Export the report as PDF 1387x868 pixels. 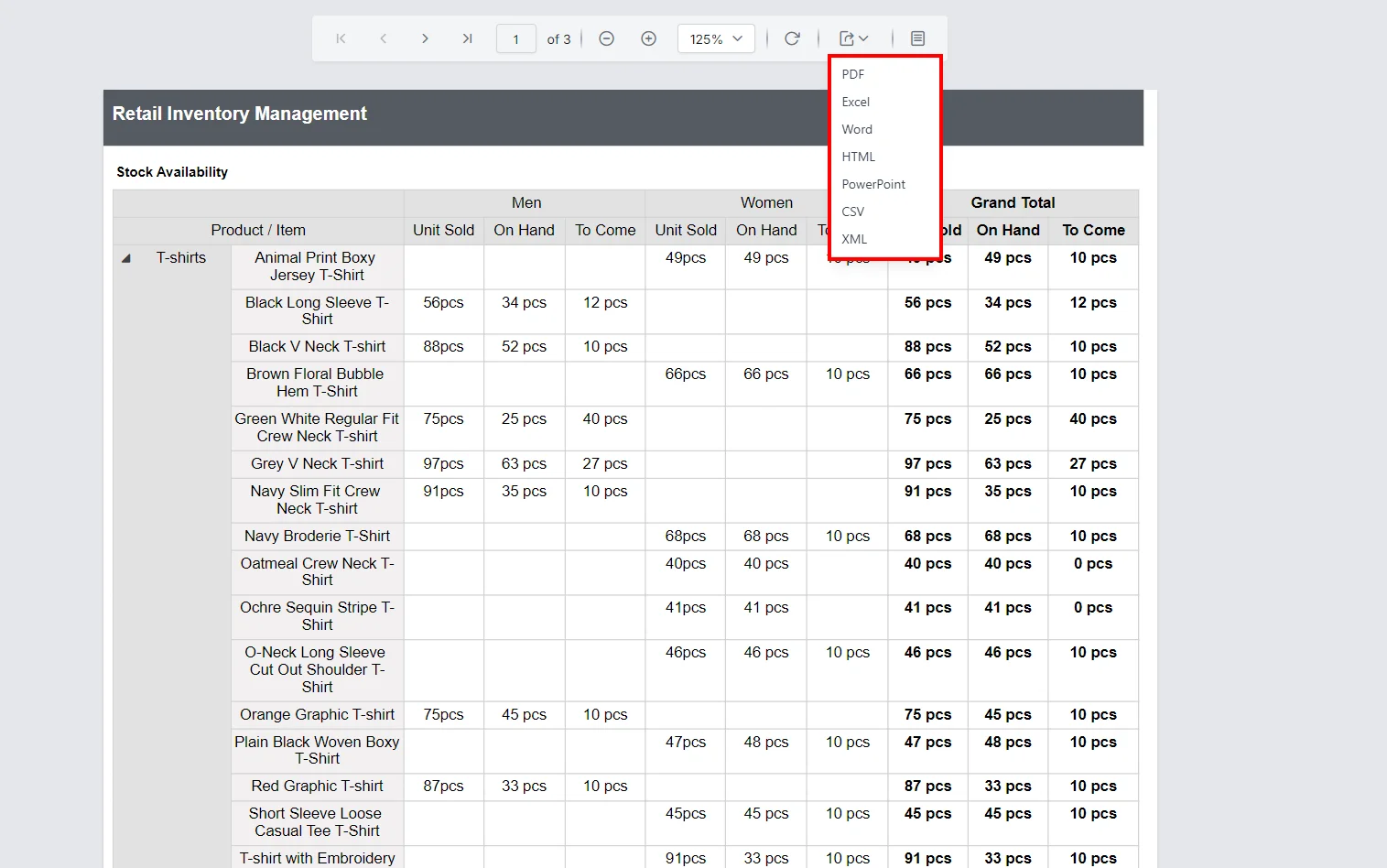click(x=851, y=74)
